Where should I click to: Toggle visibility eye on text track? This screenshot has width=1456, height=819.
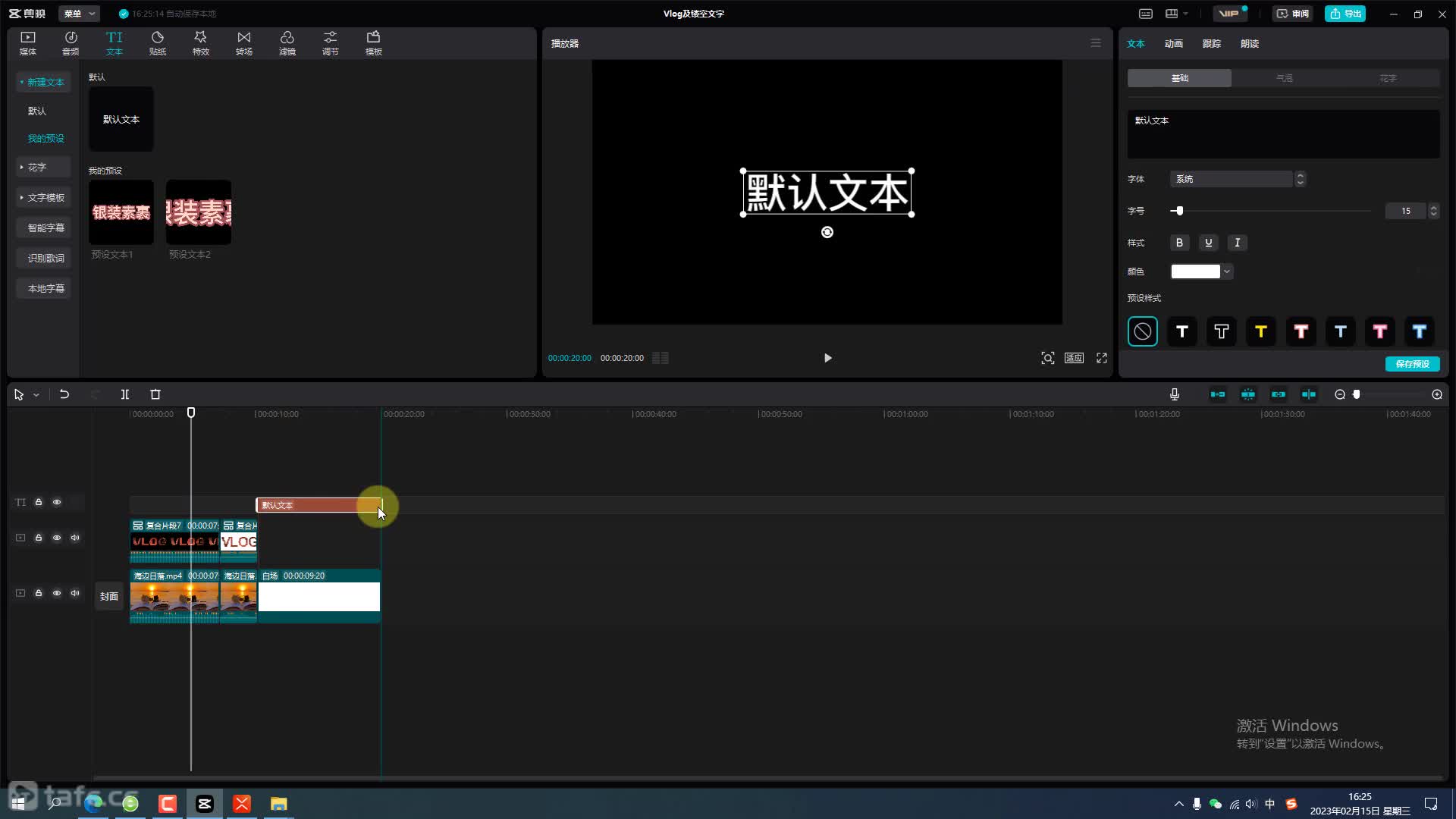[57, 502]
